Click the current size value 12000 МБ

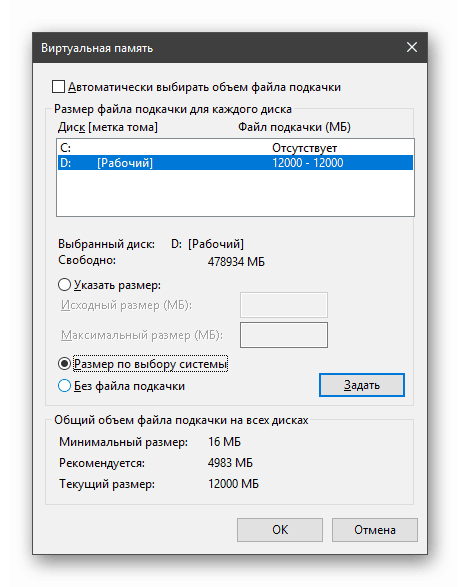pos(233,484)
